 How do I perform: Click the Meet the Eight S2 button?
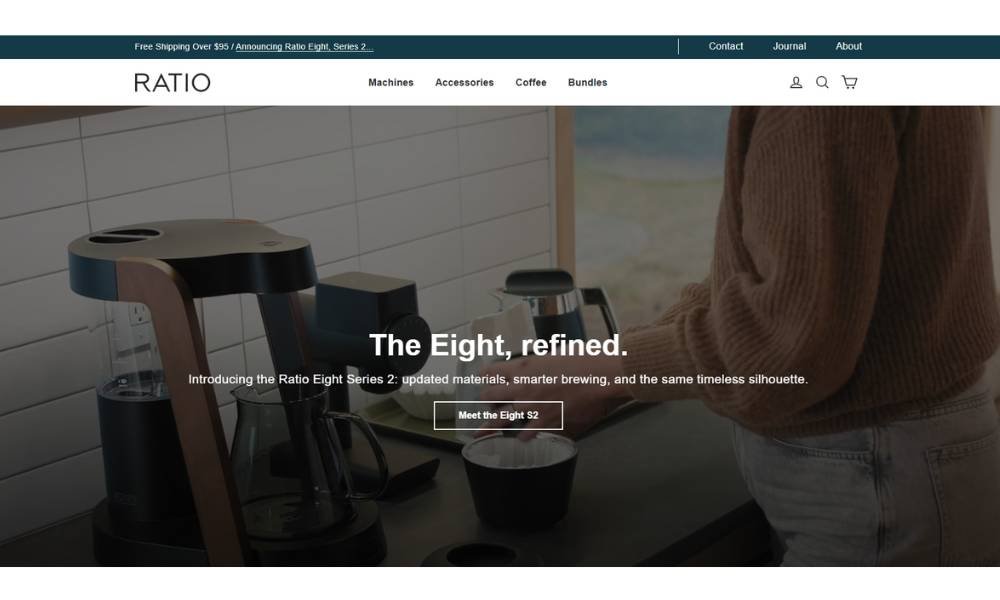(498, 415)
